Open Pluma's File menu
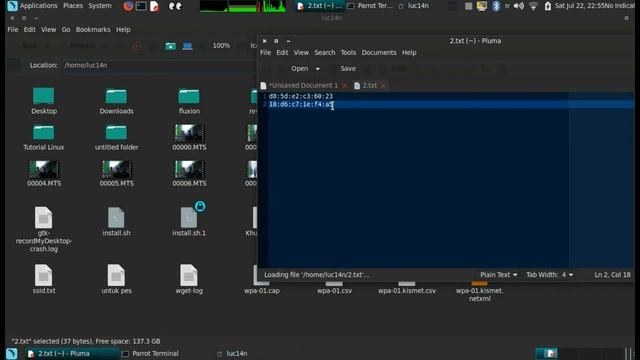 click(x=265, y=53)
